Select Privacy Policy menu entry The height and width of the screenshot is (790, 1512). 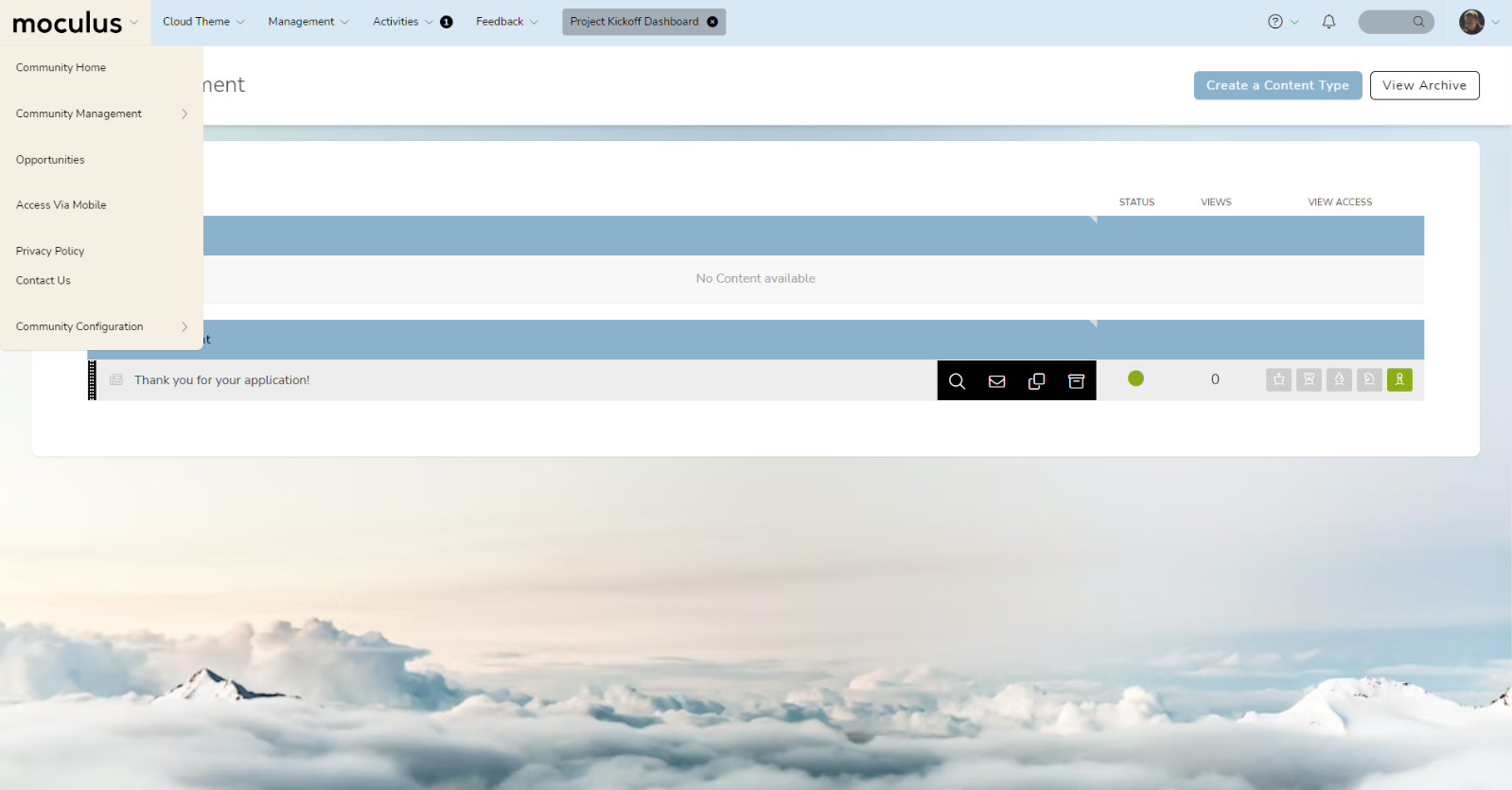(x=50, y=251)
